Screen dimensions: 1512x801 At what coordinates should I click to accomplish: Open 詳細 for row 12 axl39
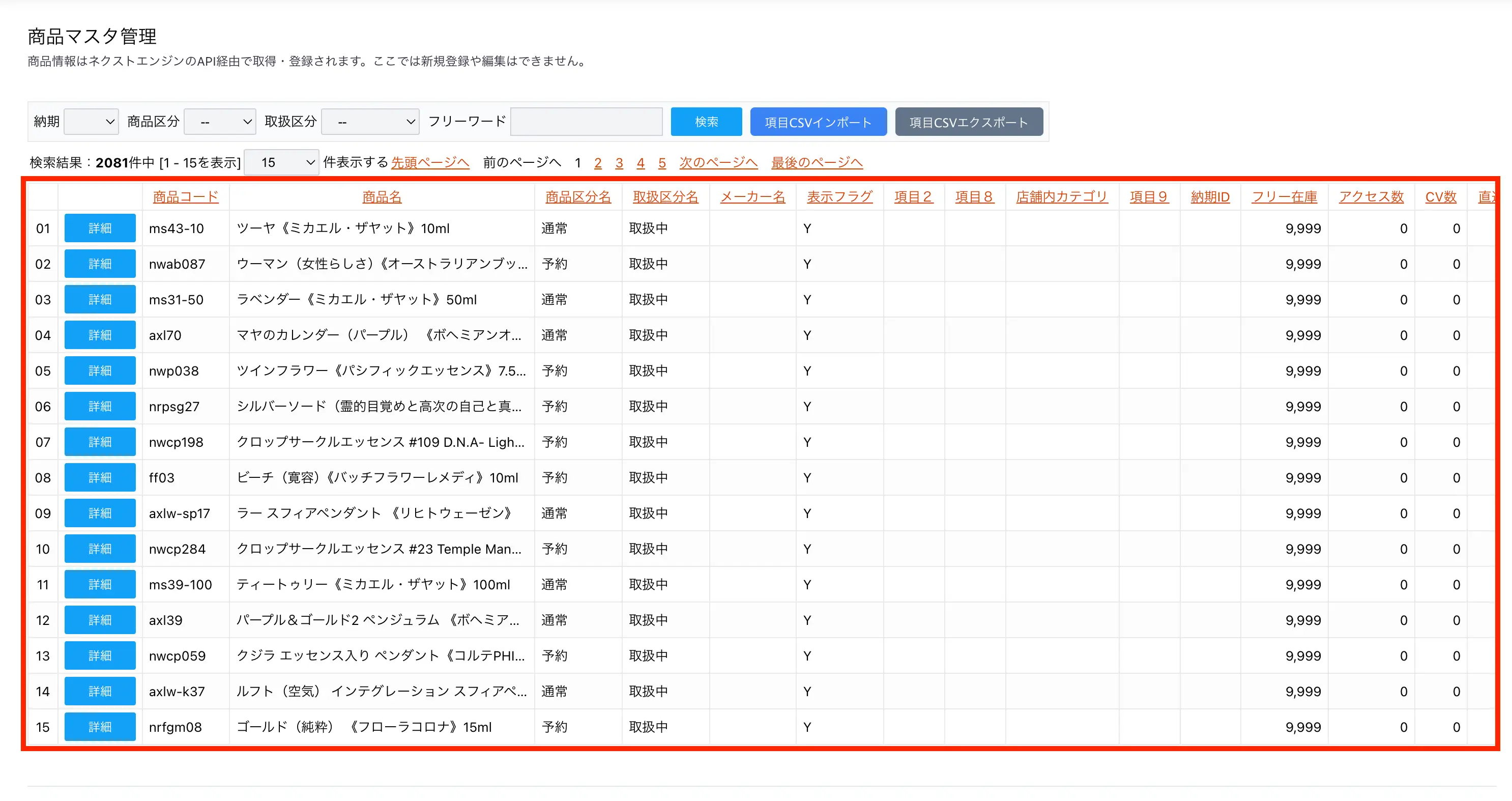click(x=100, y=620)
